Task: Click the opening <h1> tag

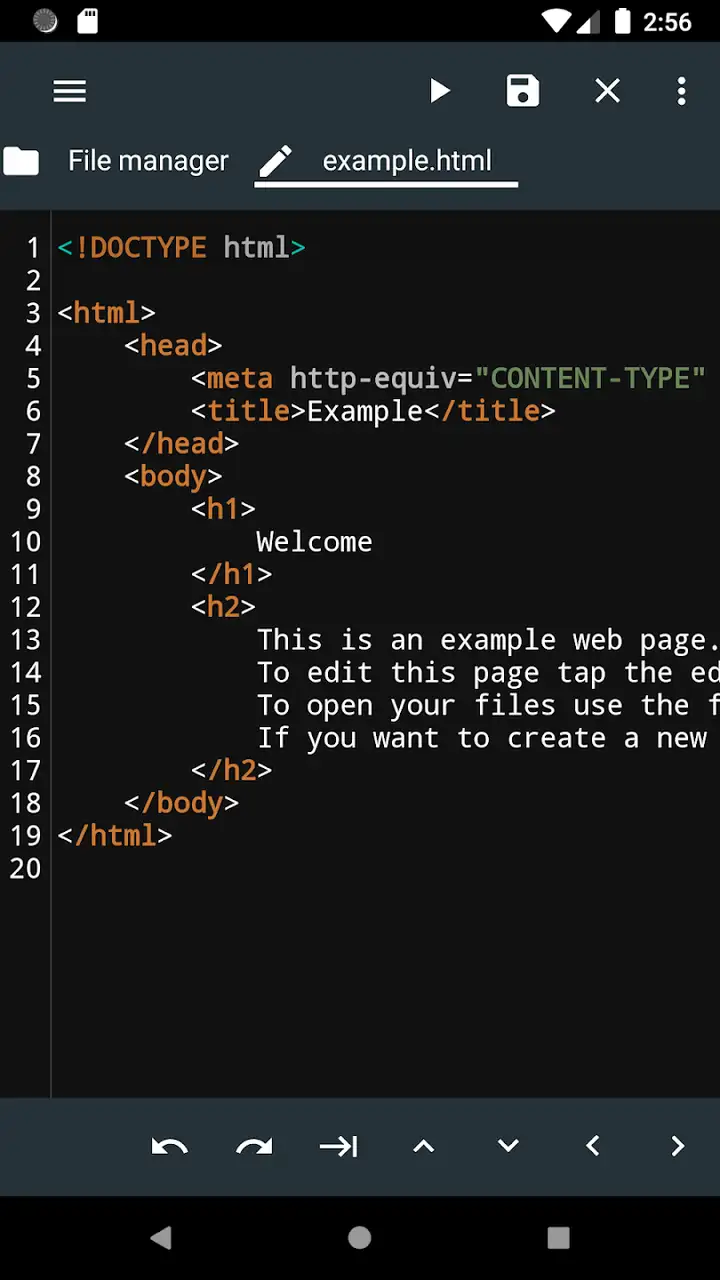Action: pos(223,509)
